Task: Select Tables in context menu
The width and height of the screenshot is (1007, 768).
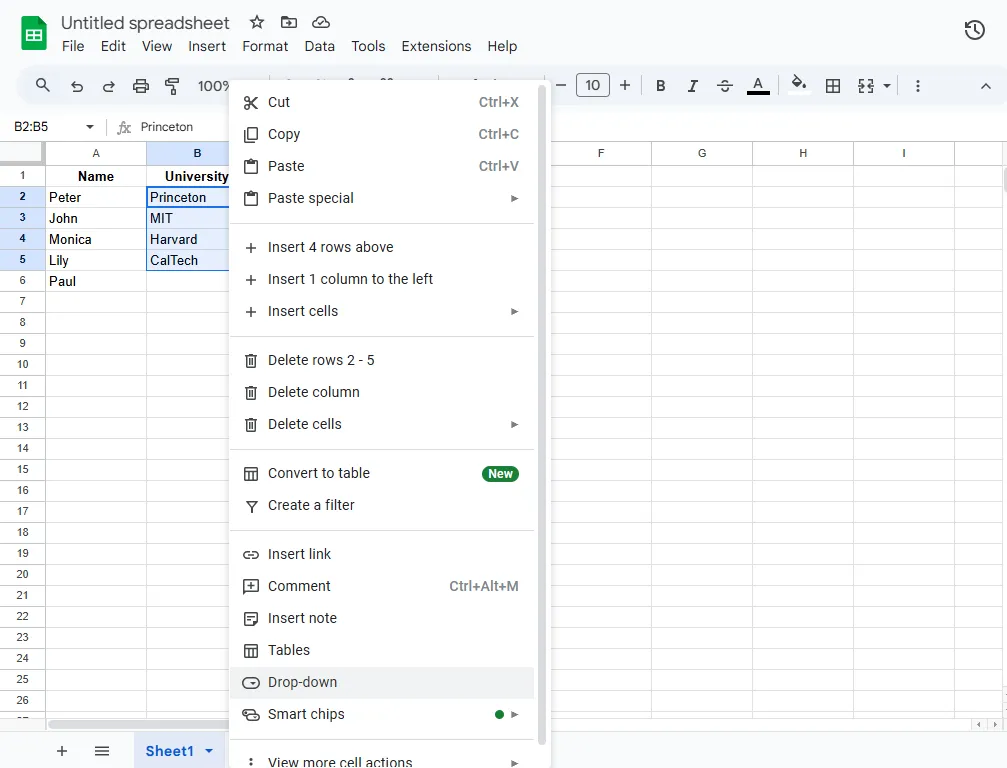Action: point(381,650)
